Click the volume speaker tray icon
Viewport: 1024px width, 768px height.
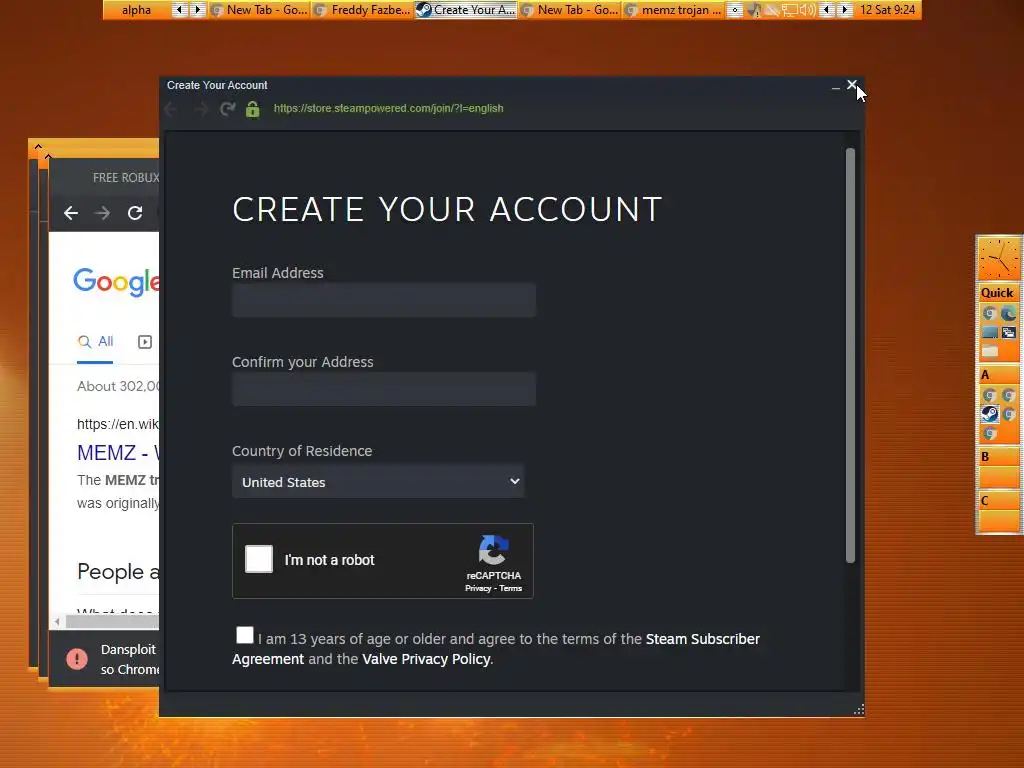tap(808, 10)
